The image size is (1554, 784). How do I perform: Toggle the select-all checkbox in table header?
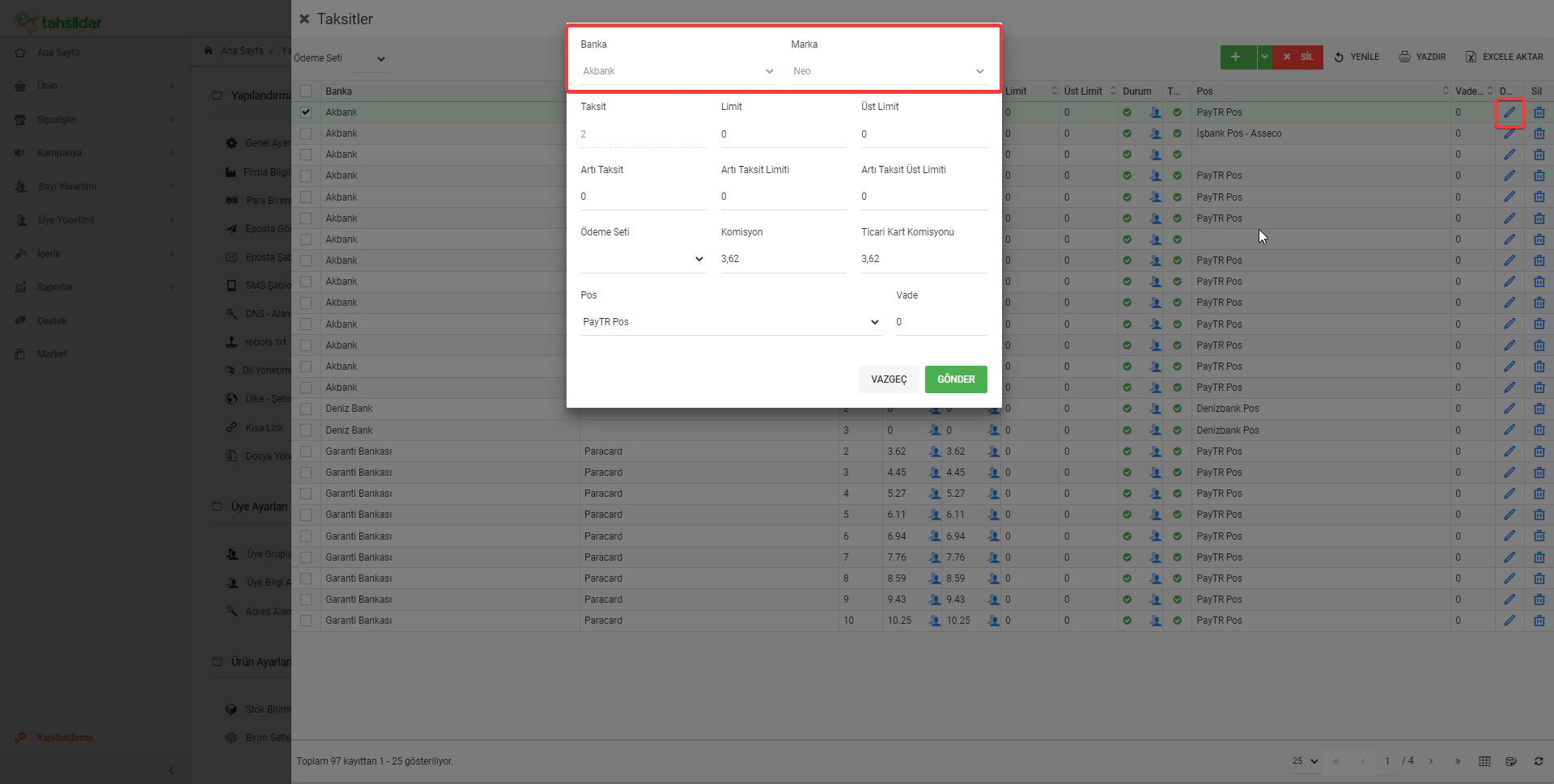coord(306,91)
